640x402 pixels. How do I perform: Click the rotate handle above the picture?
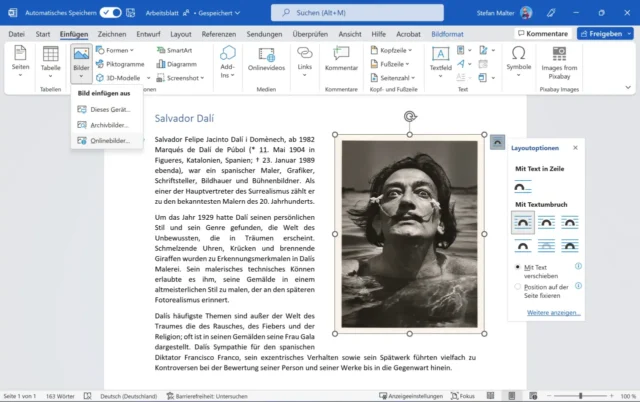click(410, 117)
